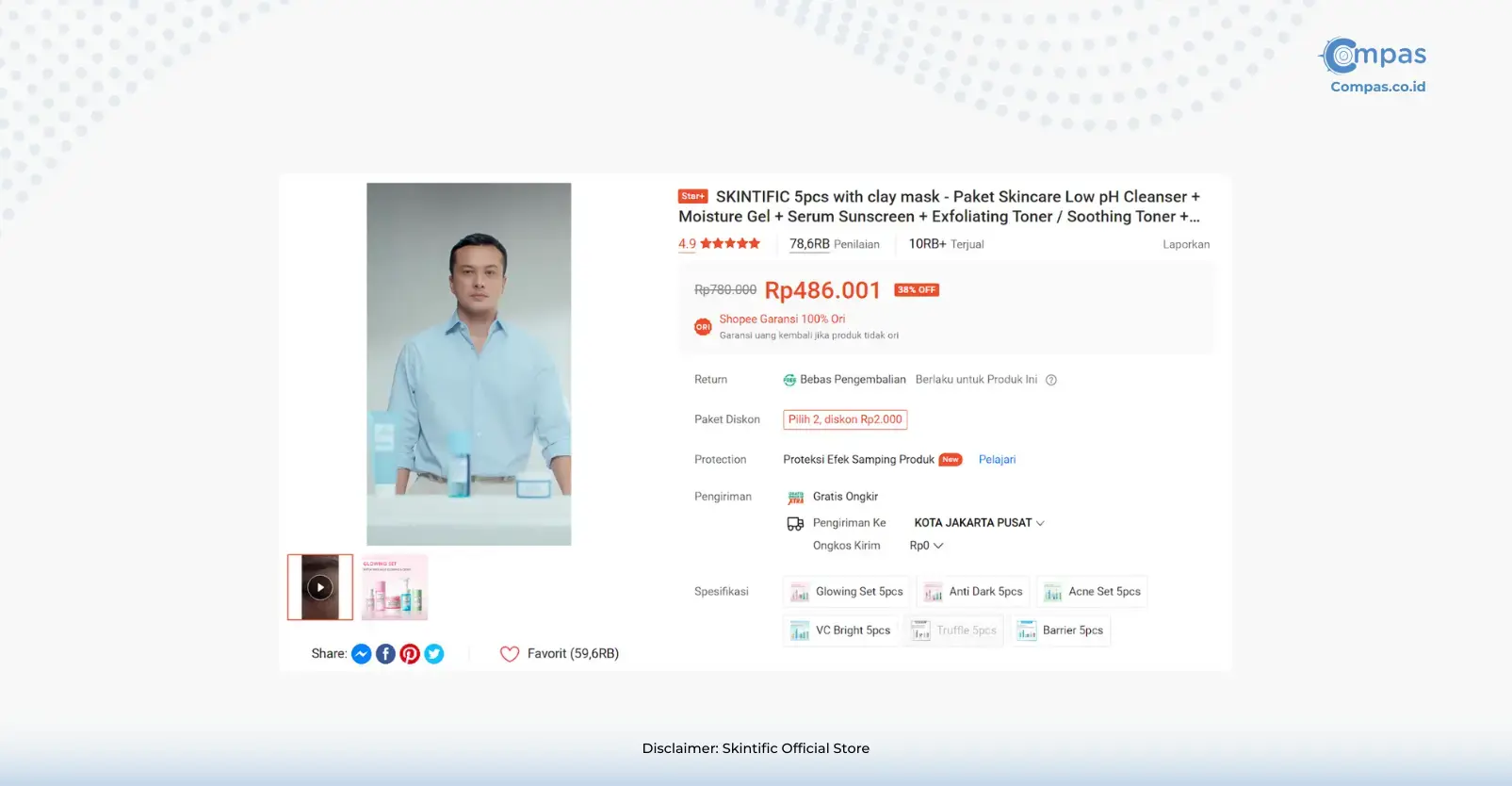Click the Rp780.000 original price
1512x786 pixels.
point(725,290)
